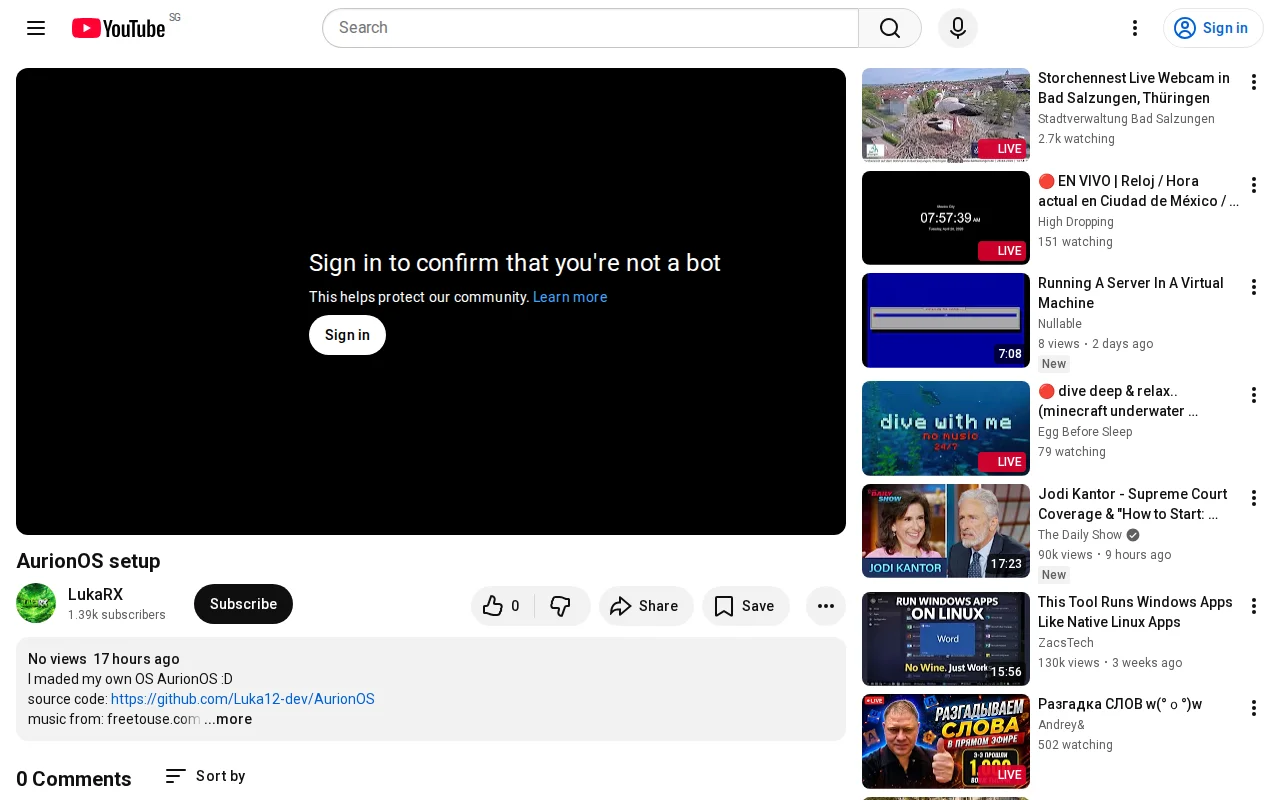Open Andrey& channel name
The image size is (1280, 800).
point(1061,725)
